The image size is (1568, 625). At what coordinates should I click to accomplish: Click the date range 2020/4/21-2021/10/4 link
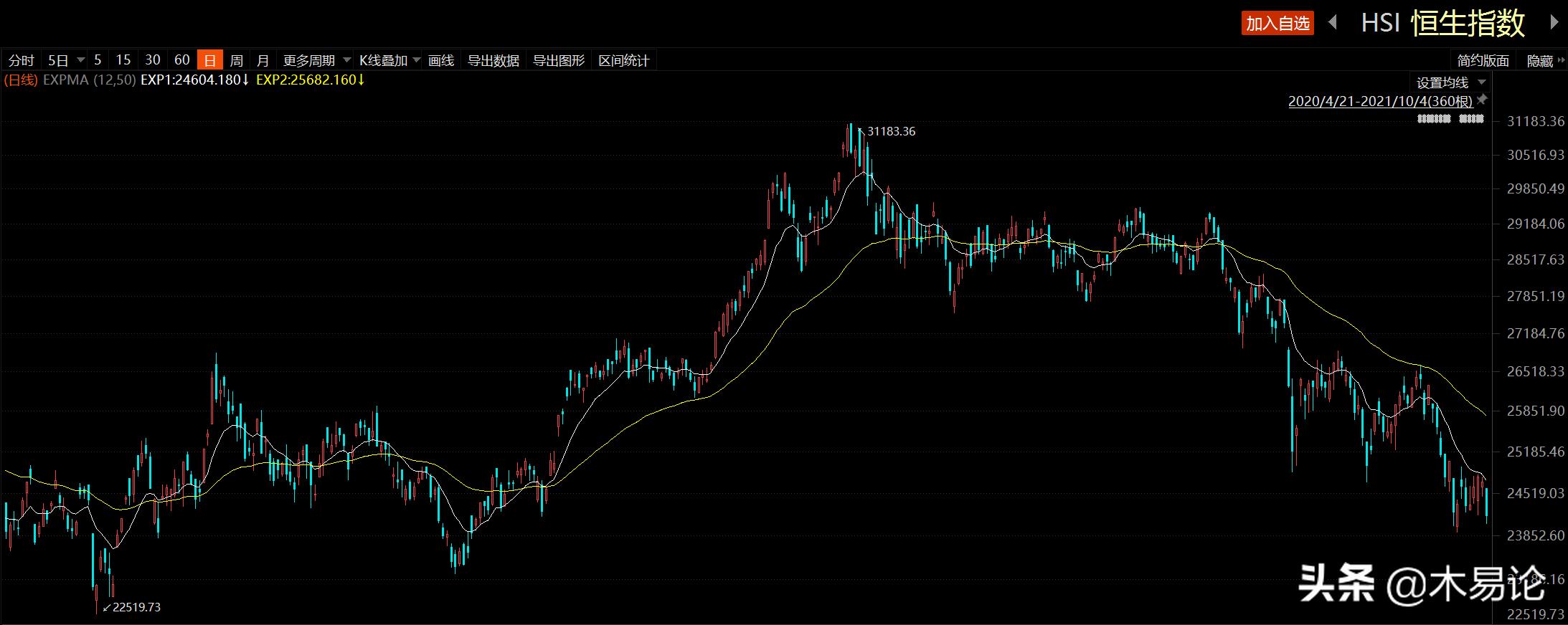1380,101
